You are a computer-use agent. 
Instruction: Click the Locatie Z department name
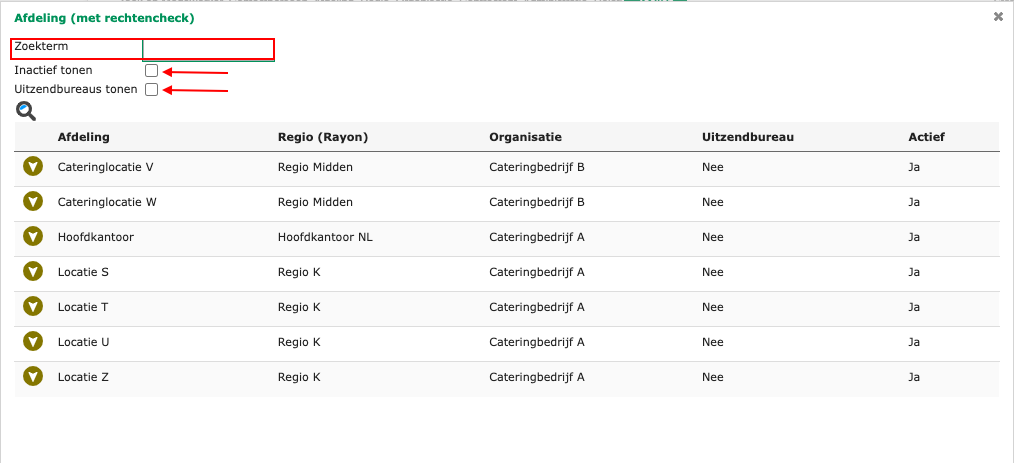click(83, 377)
